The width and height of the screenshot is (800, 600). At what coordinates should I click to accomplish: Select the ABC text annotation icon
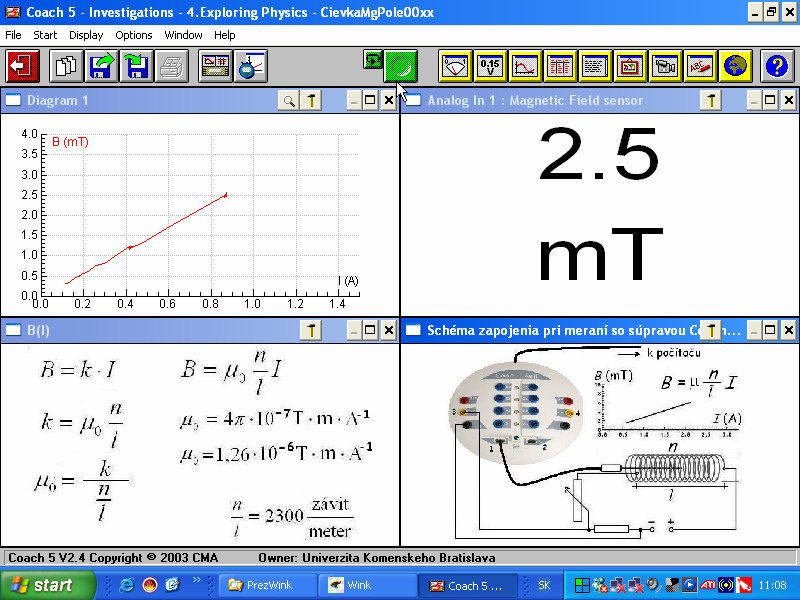(x=700, y=66)
